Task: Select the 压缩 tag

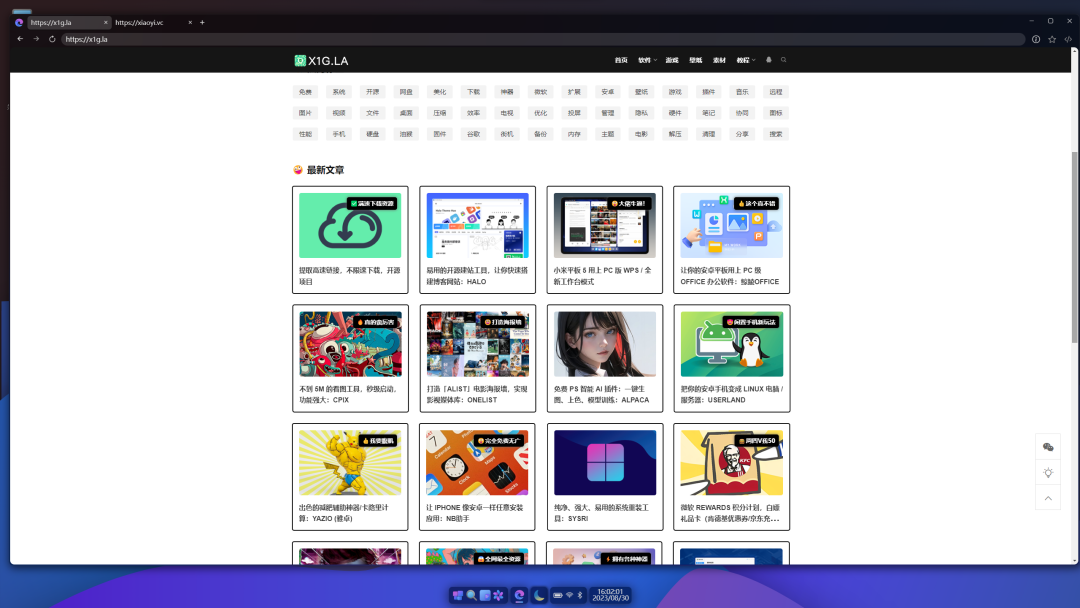Action: click(x=439, y=113)
